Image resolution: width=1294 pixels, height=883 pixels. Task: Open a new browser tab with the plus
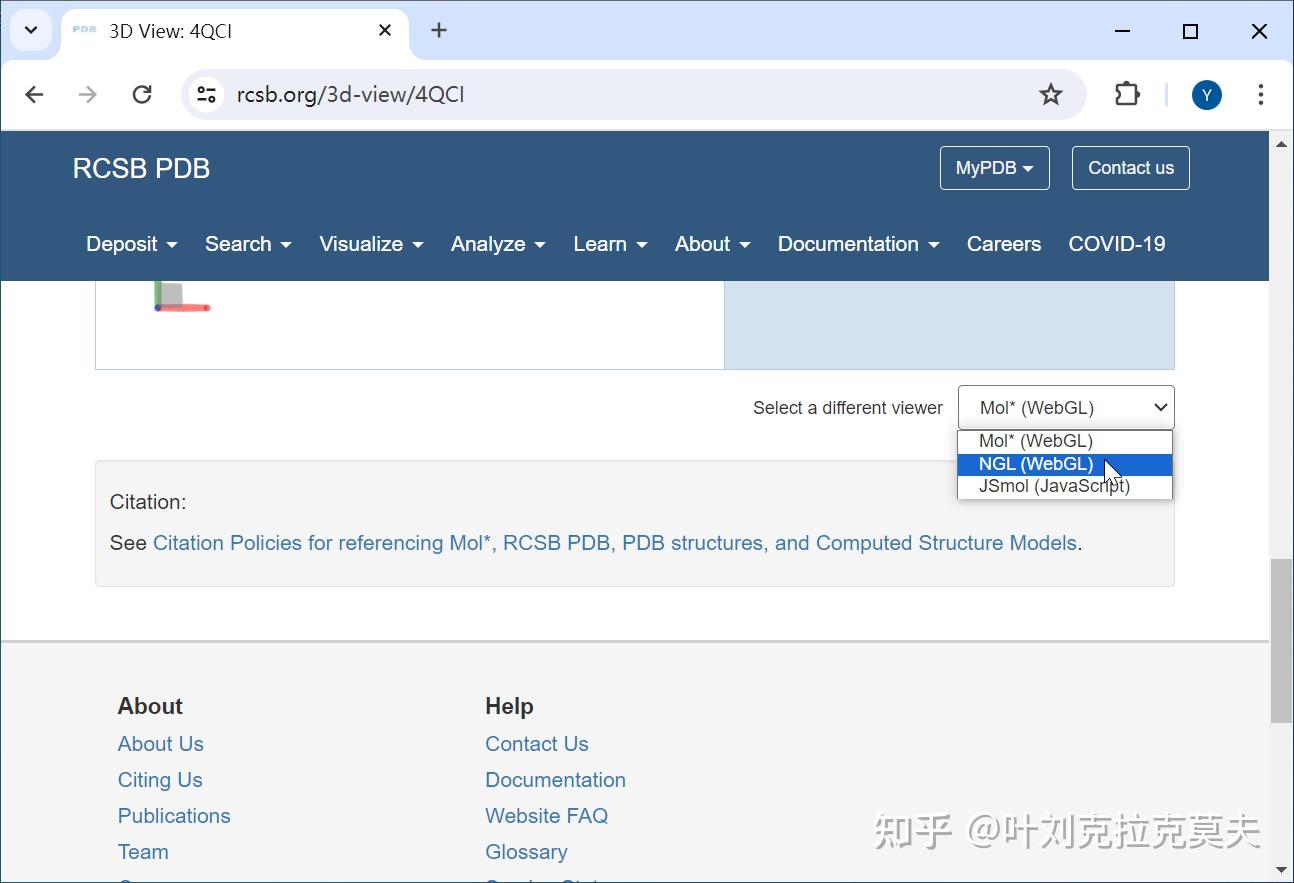tap(438, 30)
